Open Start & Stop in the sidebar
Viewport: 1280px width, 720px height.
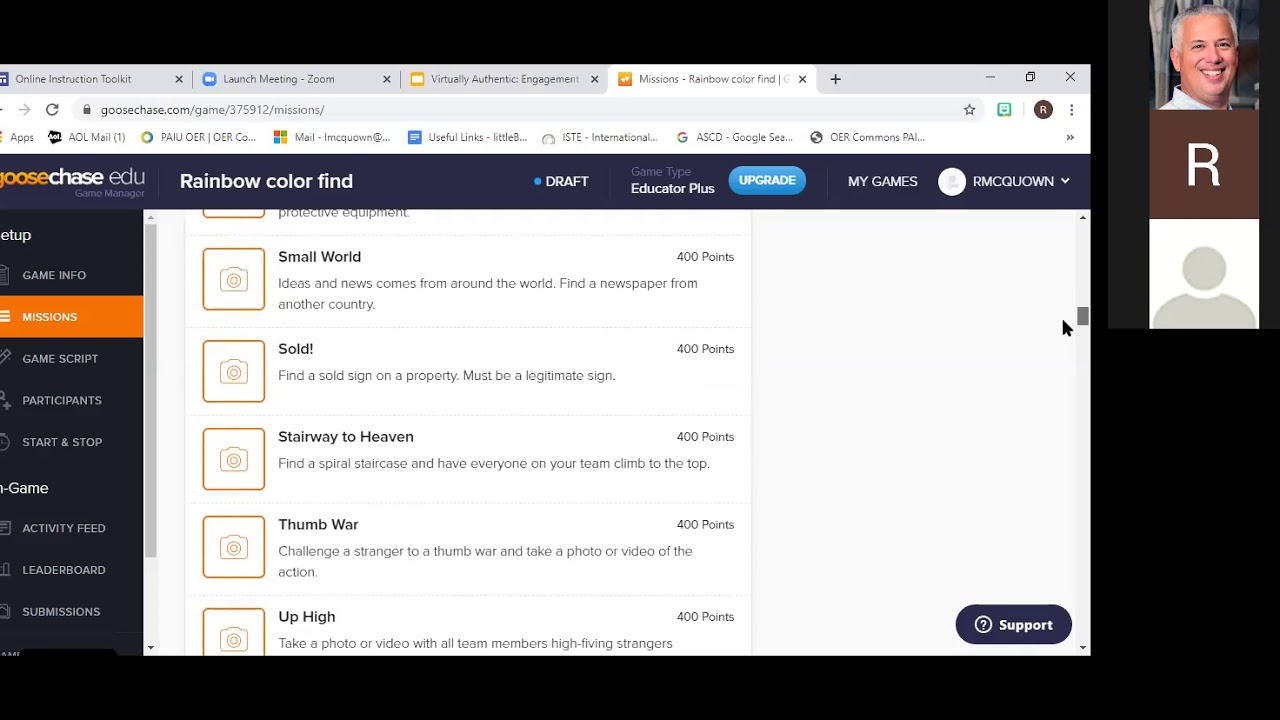(62, 442)
